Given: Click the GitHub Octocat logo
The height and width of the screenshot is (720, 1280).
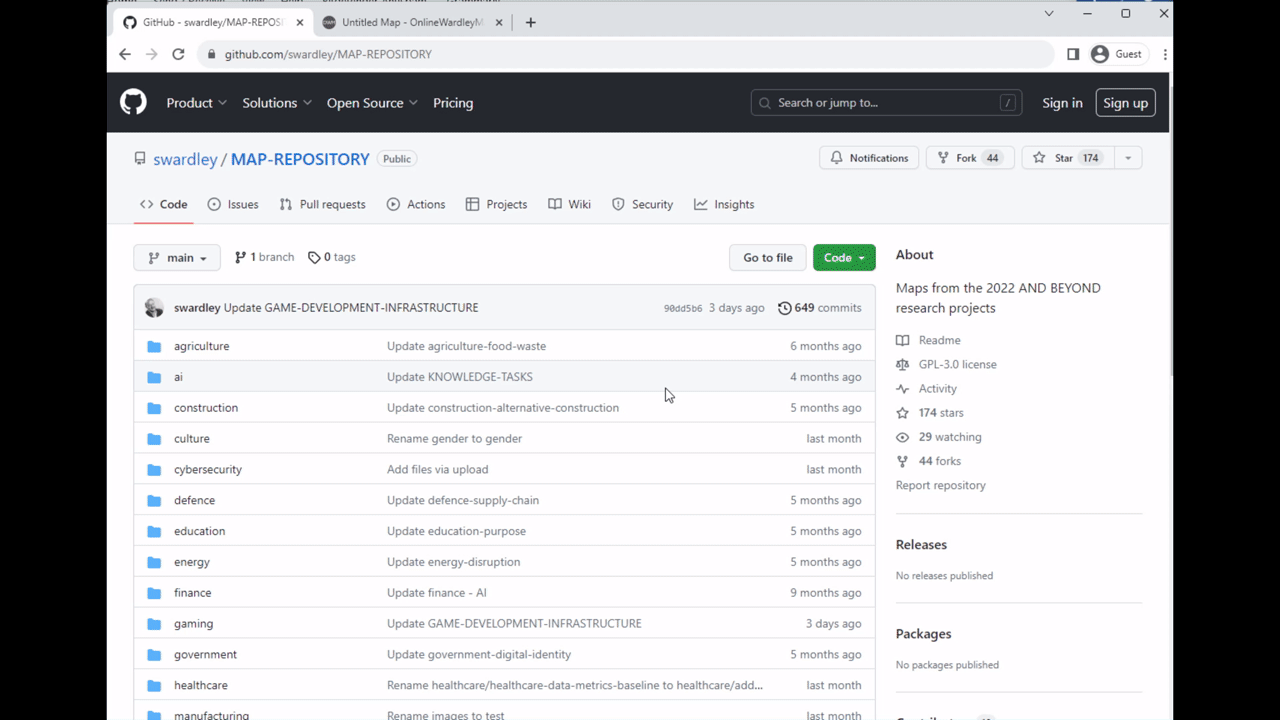Looking at the screenshot, I should (133, 102).
